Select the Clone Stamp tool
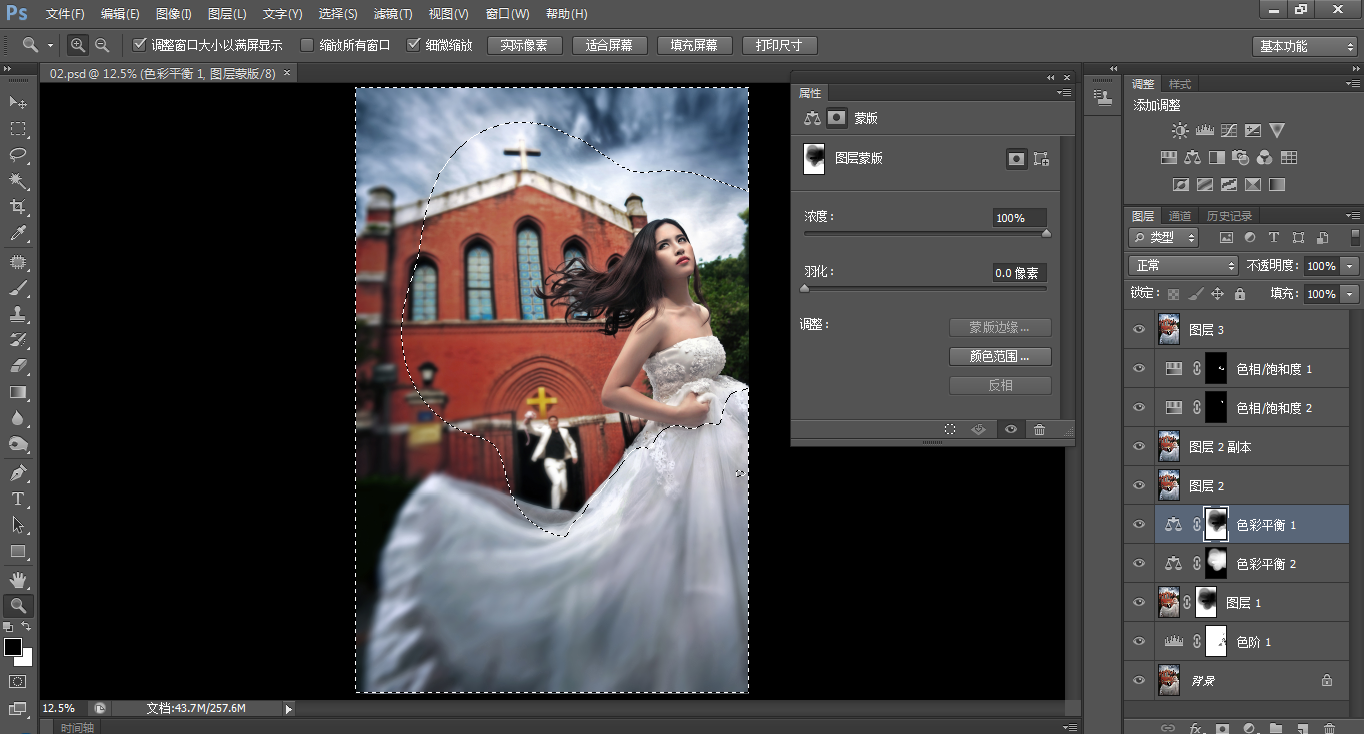The height and width of the screenshot is (734, 1364). coord(18,314)
